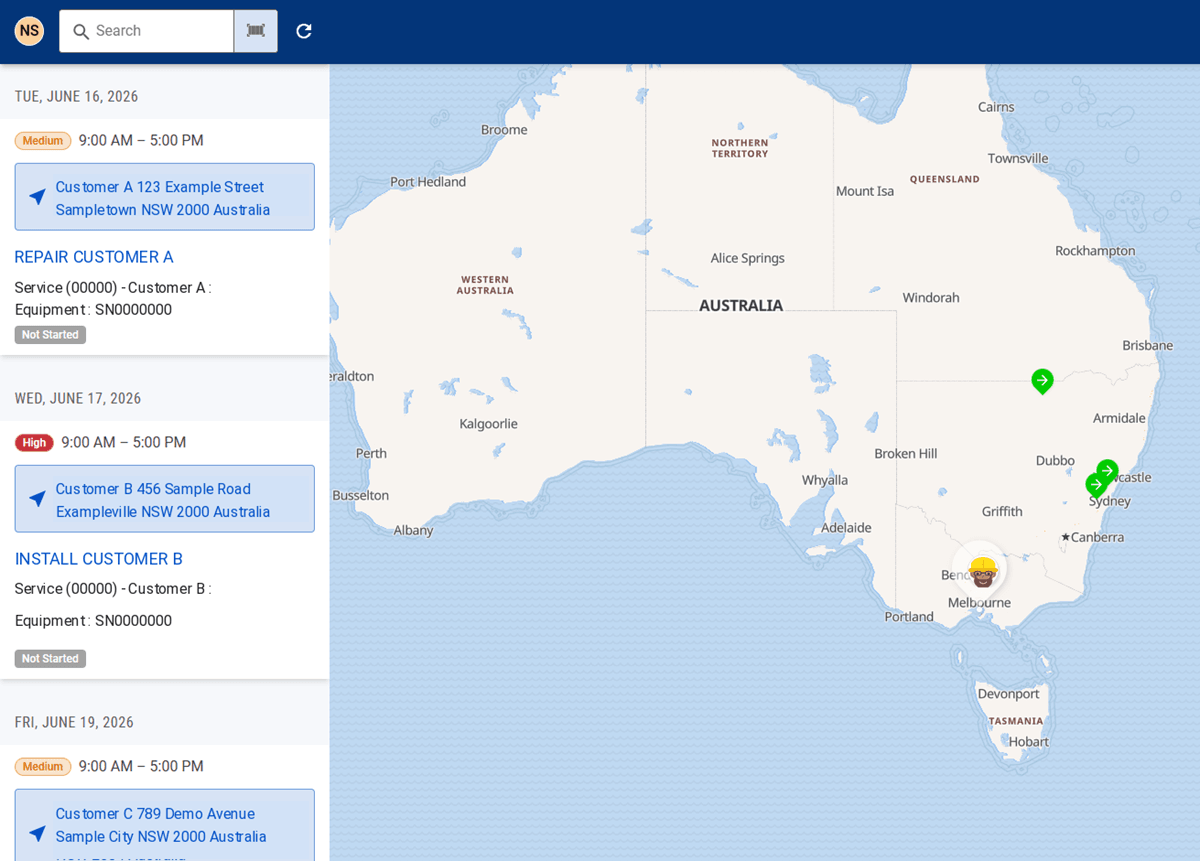Click Broken Hill label on the map
The image size is (1200, 861).
[x=906, y=454]
